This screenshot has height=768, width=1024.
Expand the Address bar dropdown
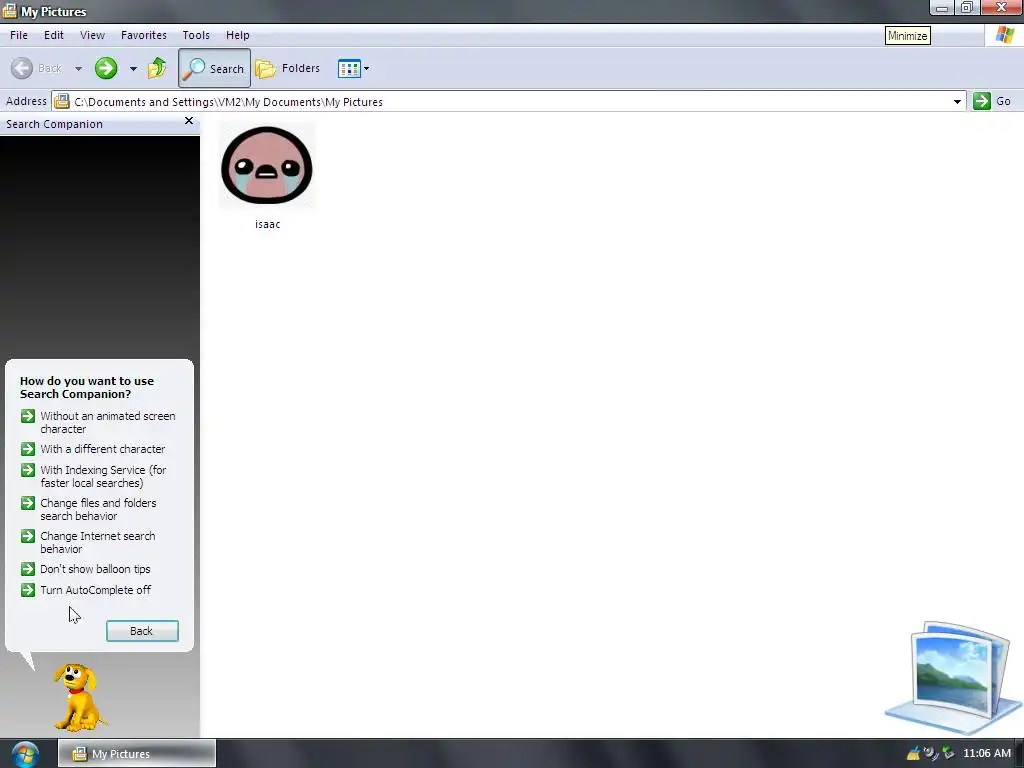957,101
